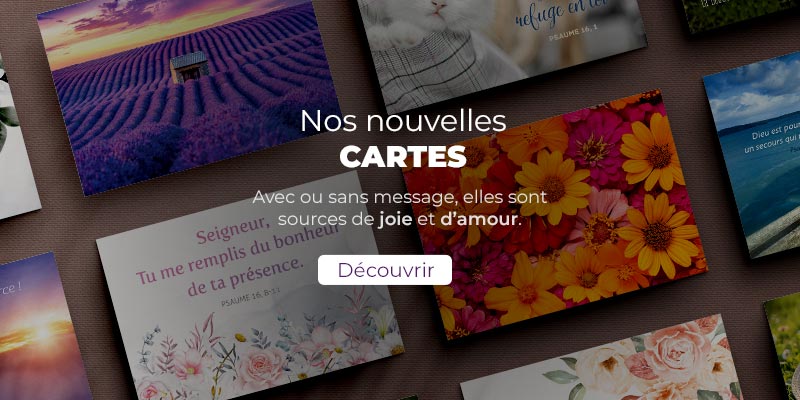Open the dark green card in top corner
Screen dimensions: 800x400
[x=742, y=14]
